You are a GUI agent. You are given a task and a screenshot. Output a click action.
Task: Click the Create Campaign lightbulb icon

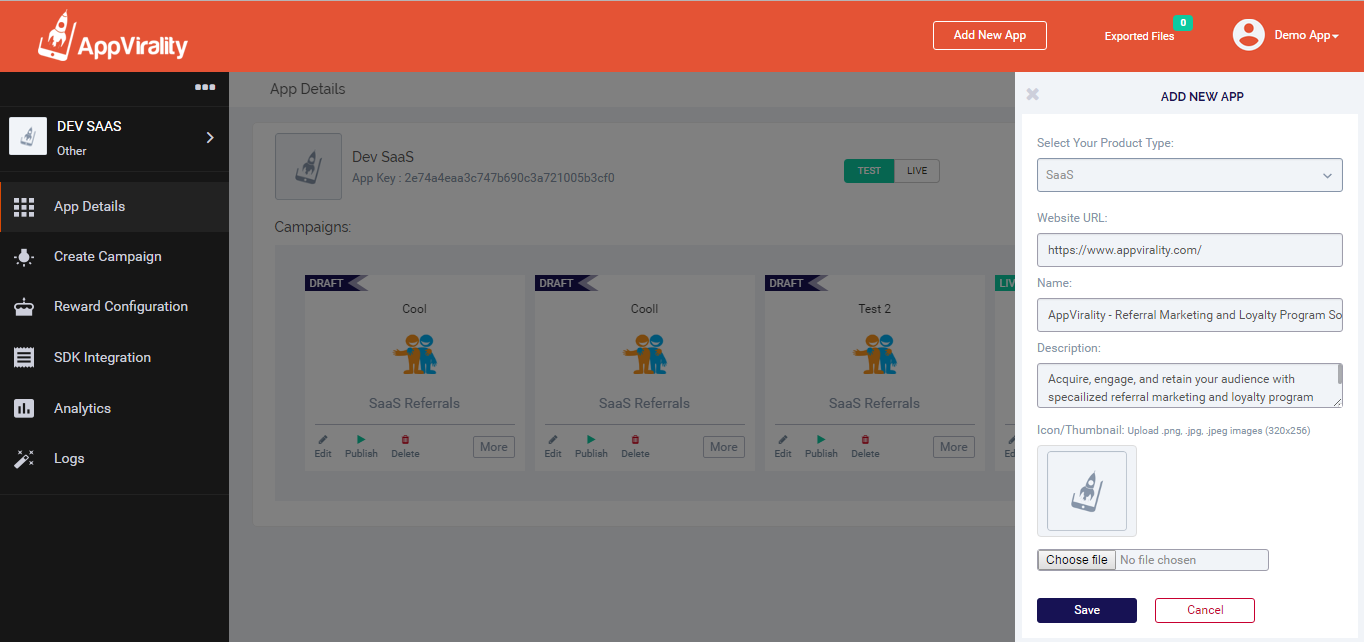tap(24, 257)
